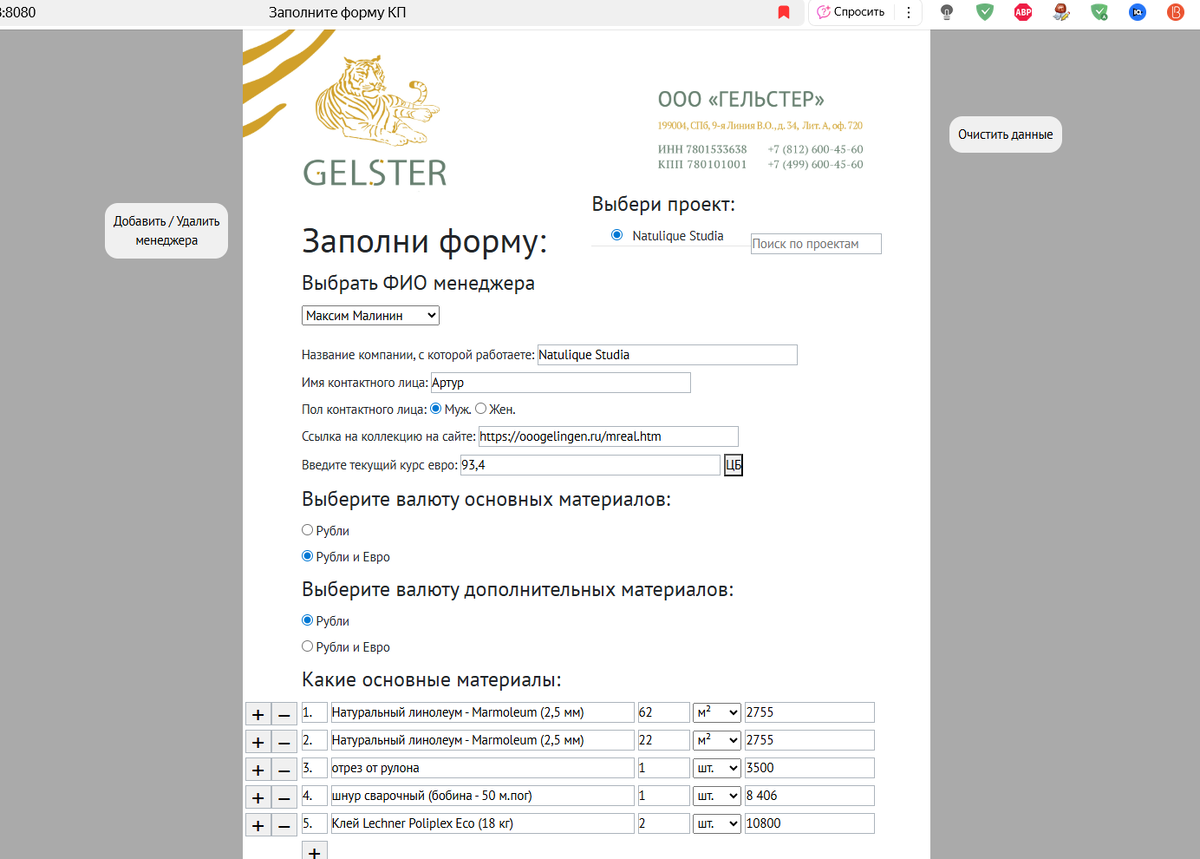This screenshot has width=1200, height=859.
Task: Click the GELSTER tiger logo
Action: tap(376, 121)
